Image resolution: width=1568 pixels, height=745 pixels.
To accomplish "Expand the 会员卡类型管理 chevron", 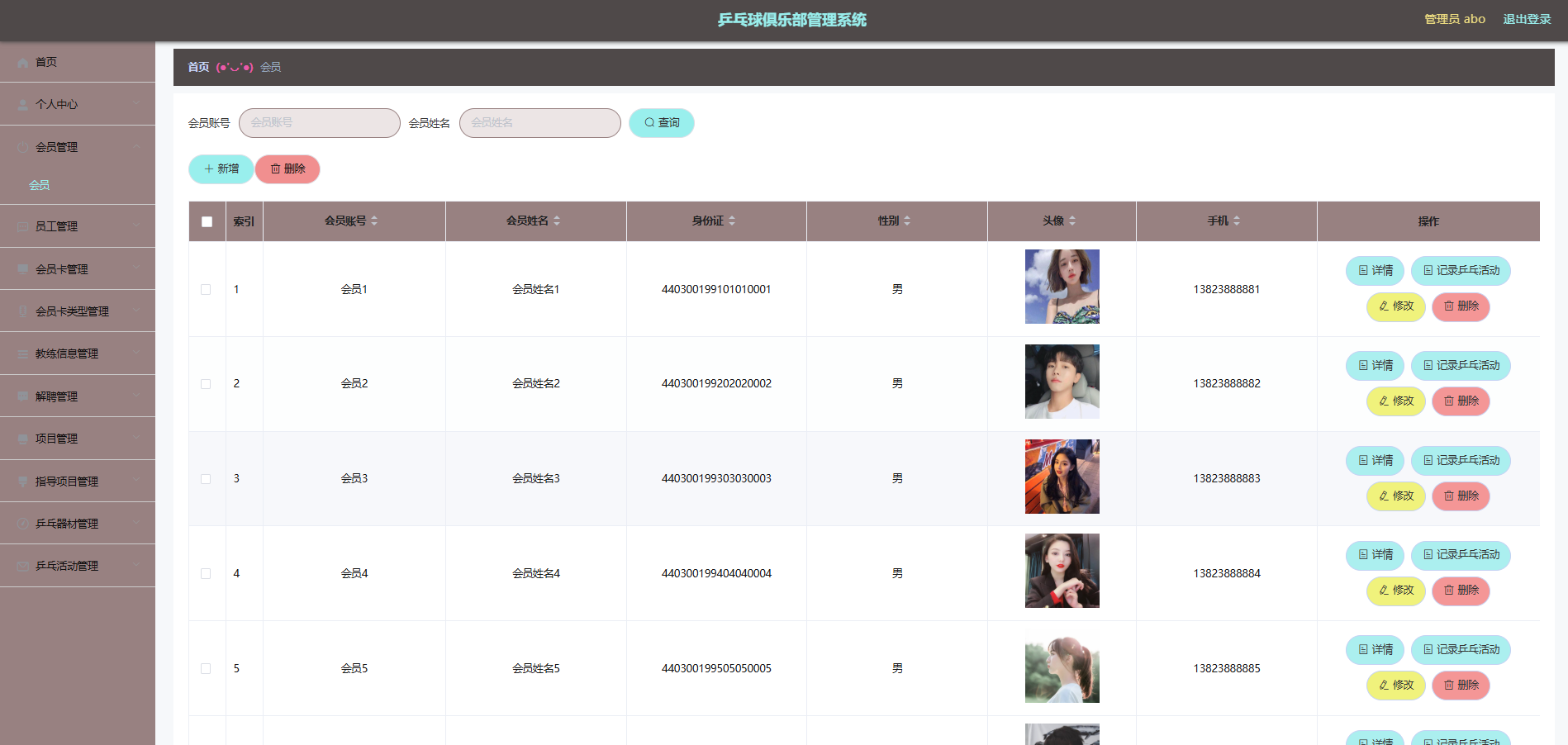I will tap(136, 311).
